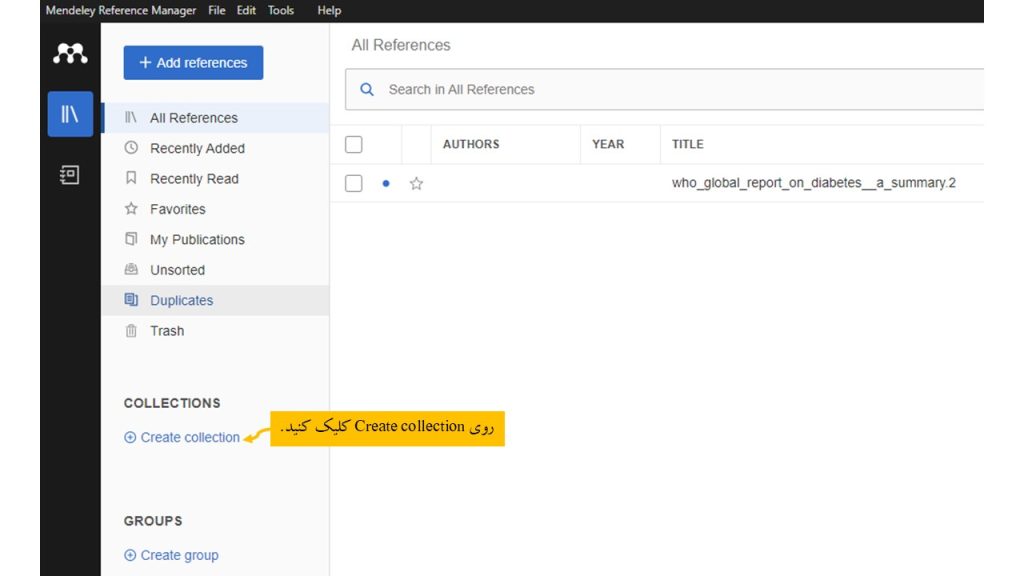Toggle the blue unread dot indicator
Viewport: 1024px width, 576px height.
tap(386, 184)
